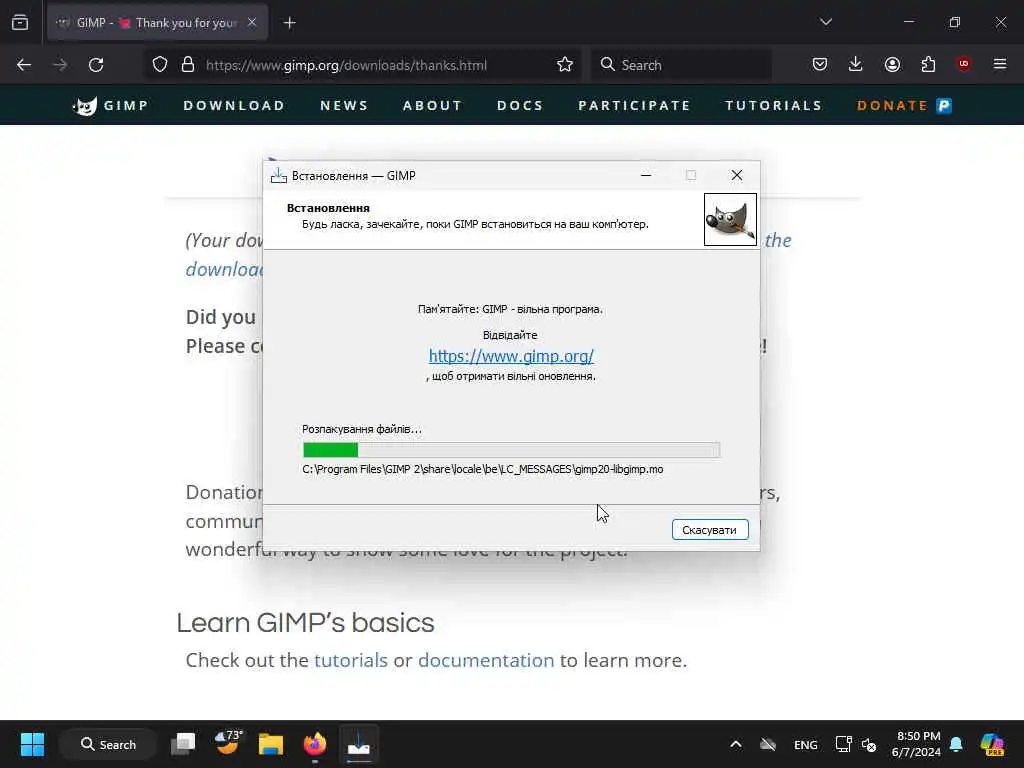Click the Learn GIMP's basics heading

(x=305, y=622)
